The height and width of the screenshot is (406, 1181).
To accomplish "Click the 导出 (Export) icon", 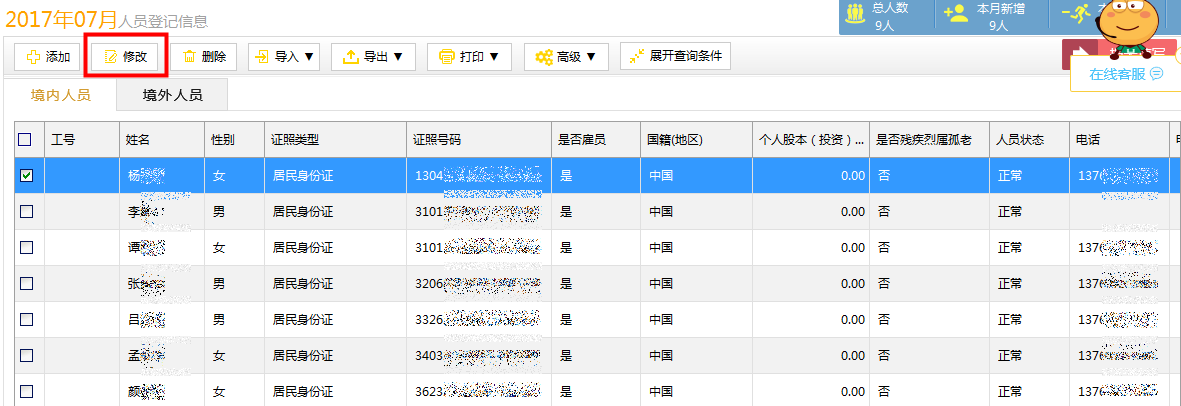I will tap(350, 57).
